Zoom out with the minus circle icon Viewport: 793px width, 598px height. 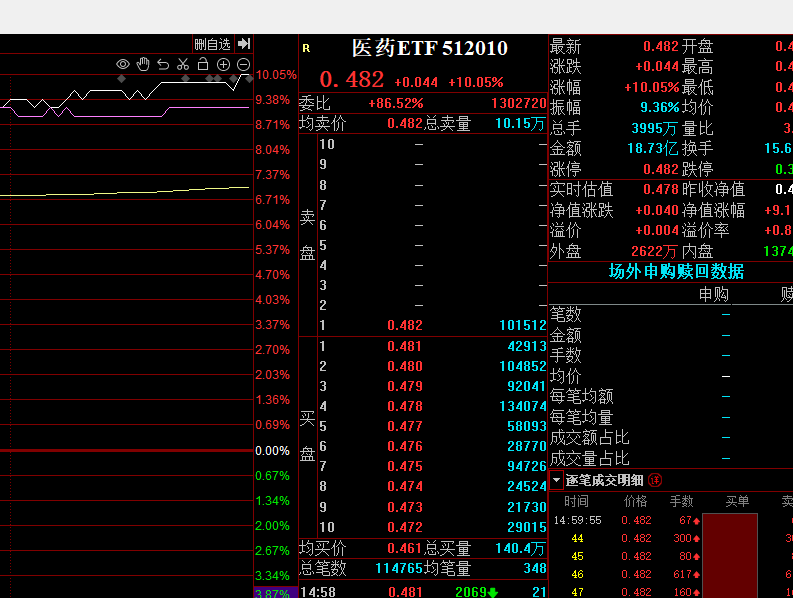pyautogui.click(x=243, y=64)
